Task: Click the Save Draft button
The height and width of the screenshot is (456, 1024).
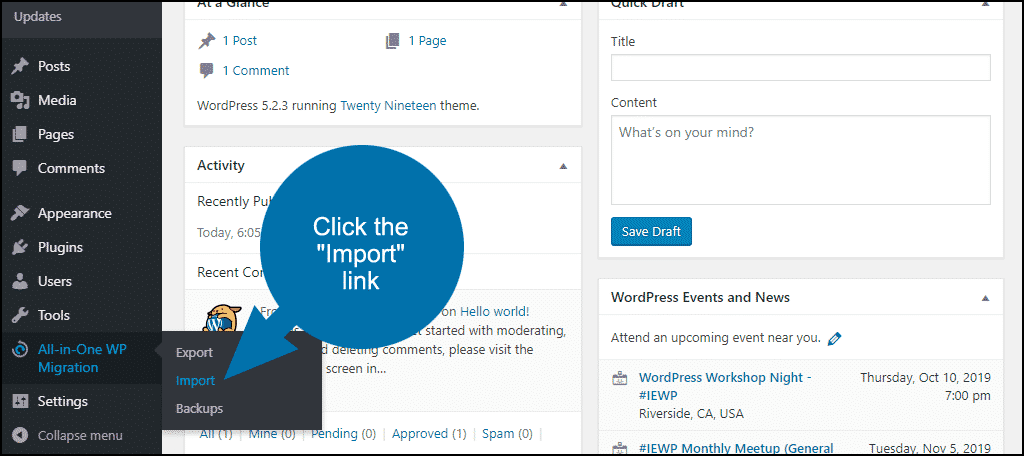Action: 651,231
